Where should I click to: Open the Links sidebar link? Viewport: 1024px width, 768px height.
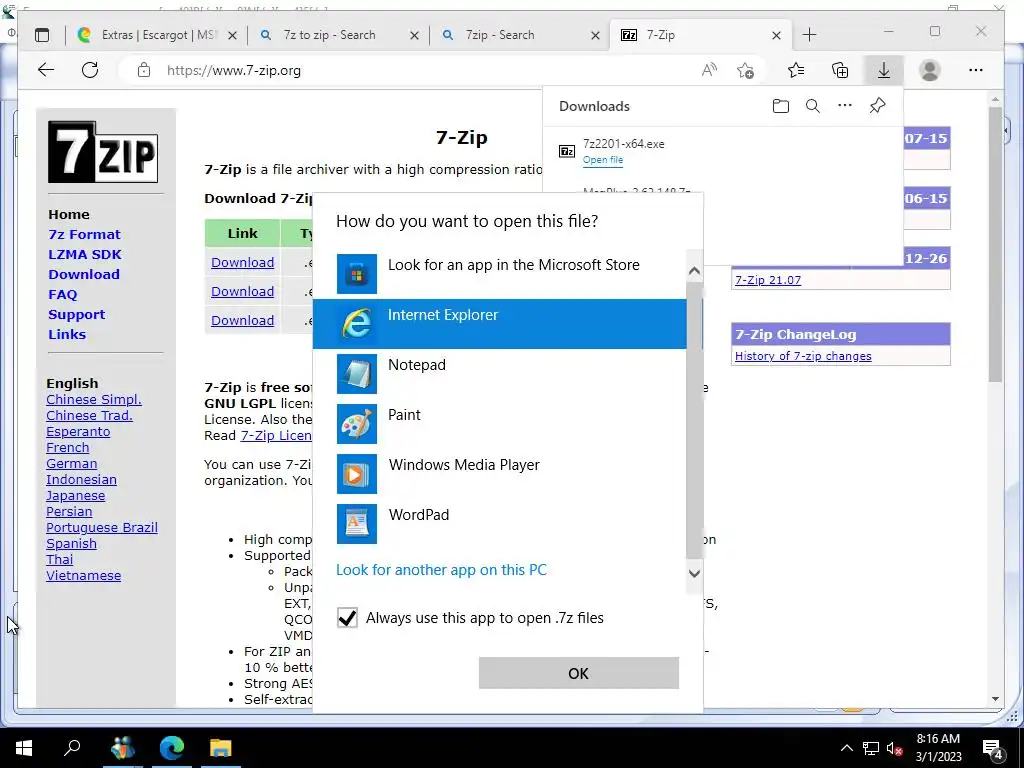tap(67, 334)
